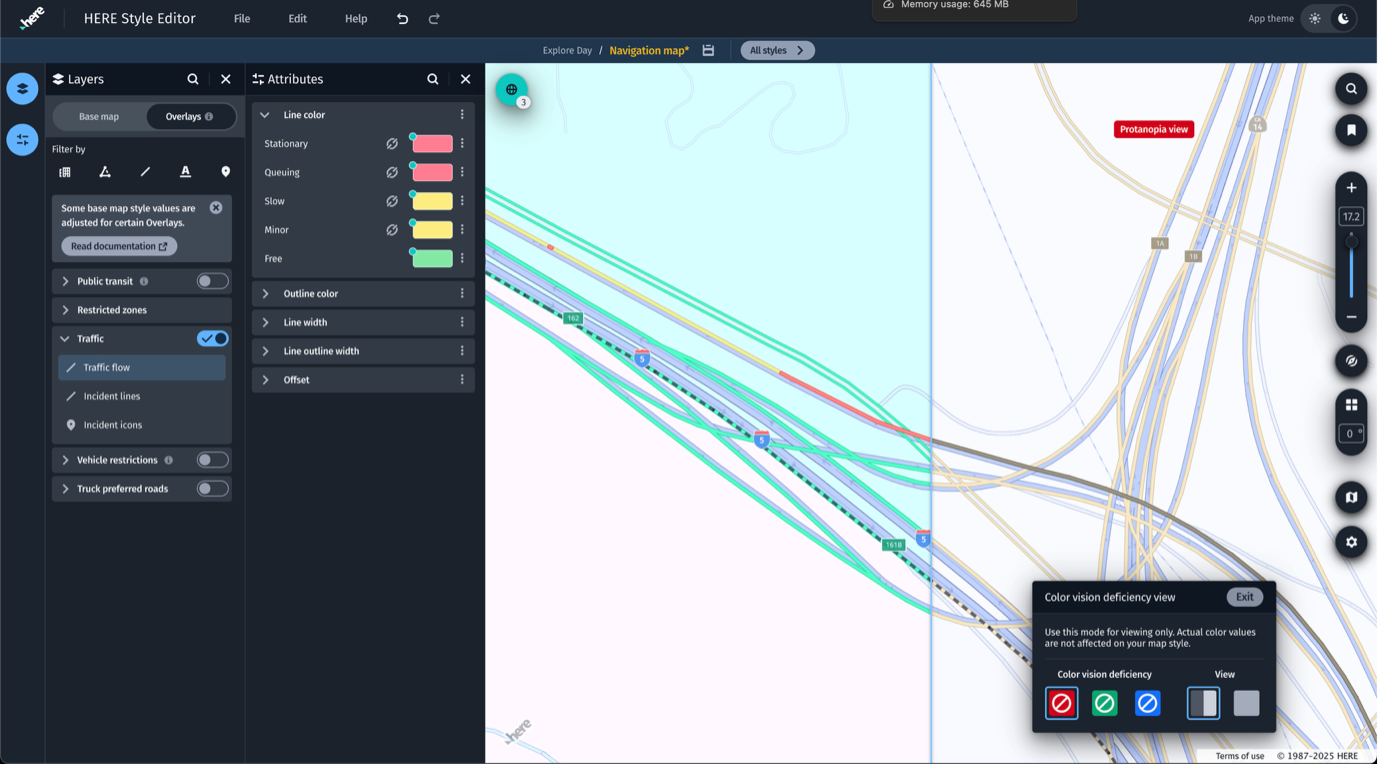Screen dimensions: 1381x766
Task: Open the Stationary color swatch
Action: (434, 145)
